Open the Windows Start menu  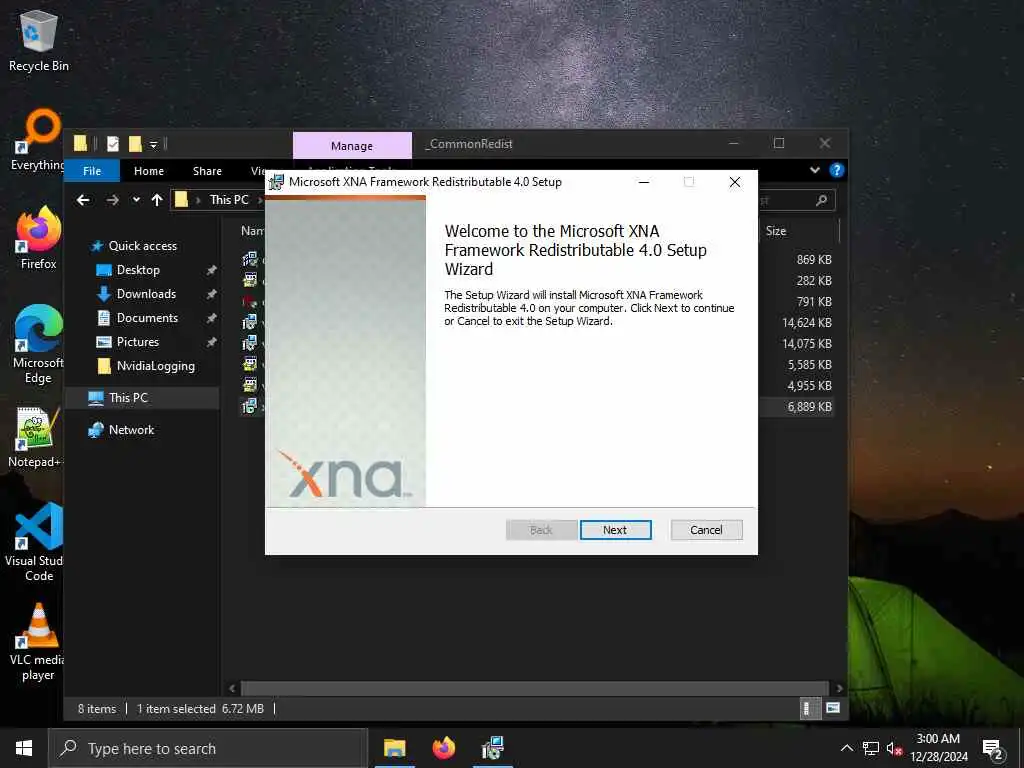coord(24,748)
